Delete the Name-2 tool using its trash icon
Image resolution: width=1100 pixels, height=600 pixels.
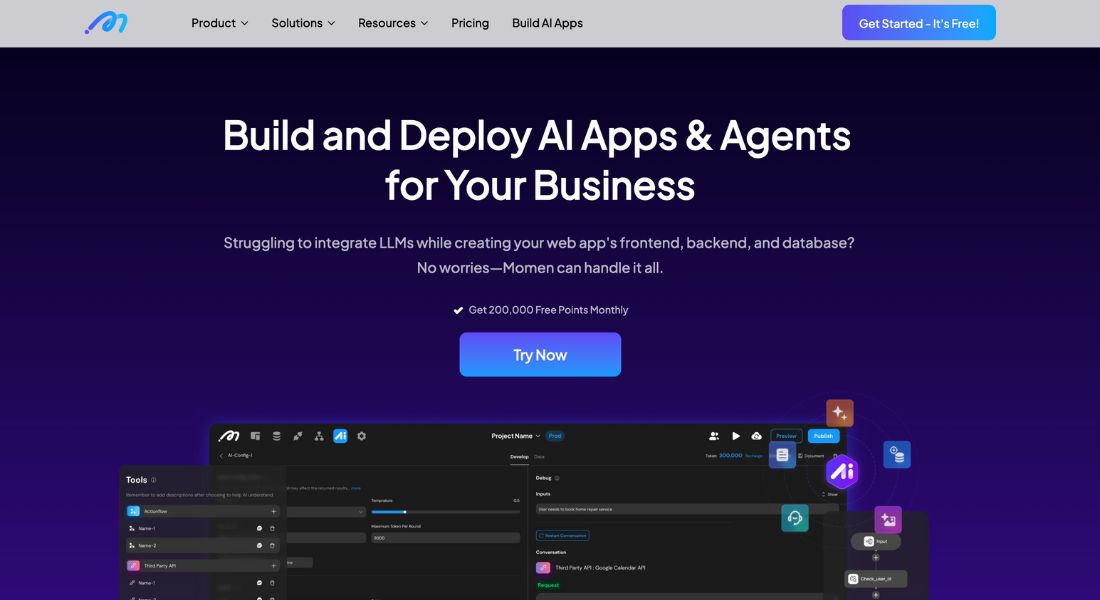272,545
